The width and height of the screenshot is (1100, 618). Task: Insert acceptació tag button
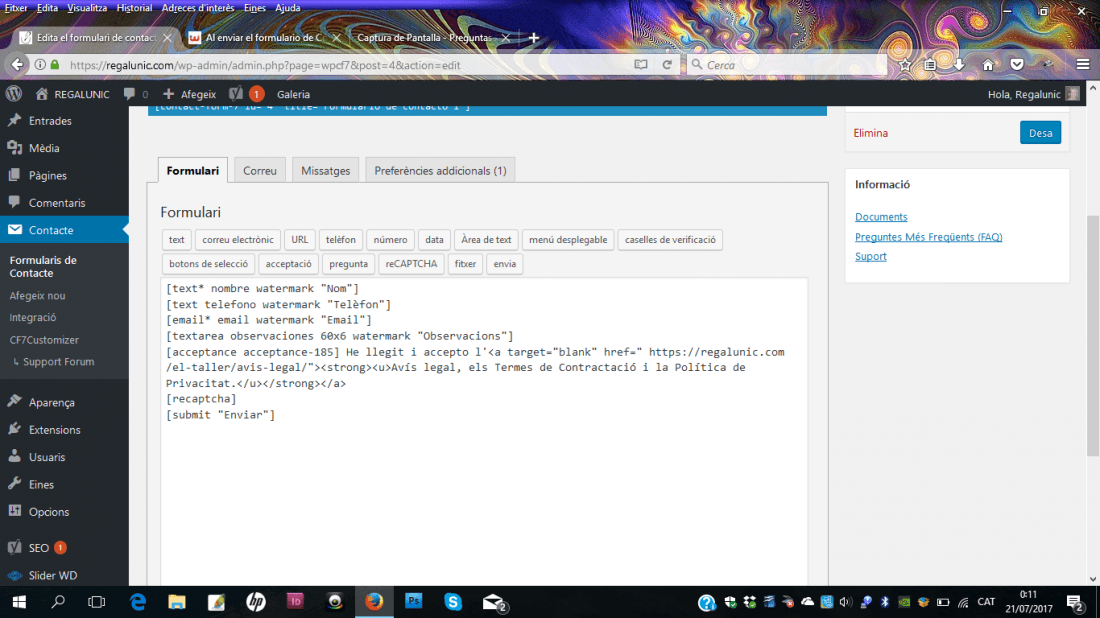pyautogui.click(x=288, y=264)
